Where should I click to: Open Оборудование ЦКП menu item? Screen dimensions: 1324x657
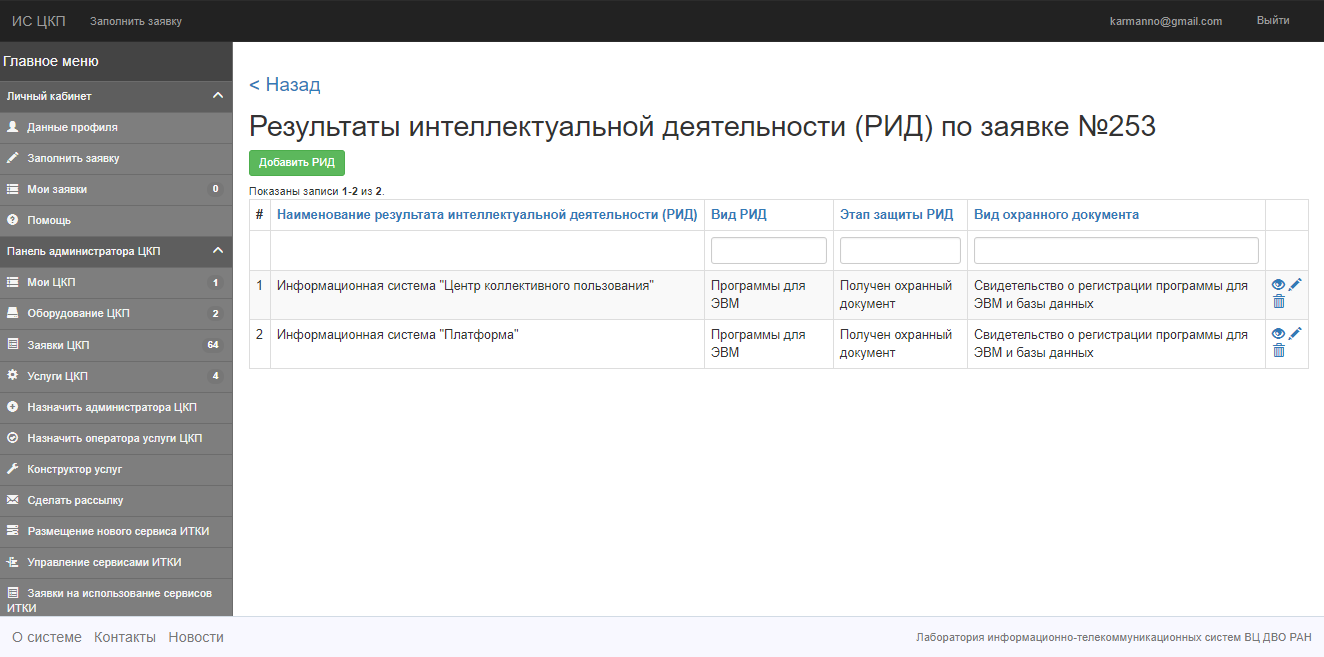pyautogui.click(x=116, y=313)
